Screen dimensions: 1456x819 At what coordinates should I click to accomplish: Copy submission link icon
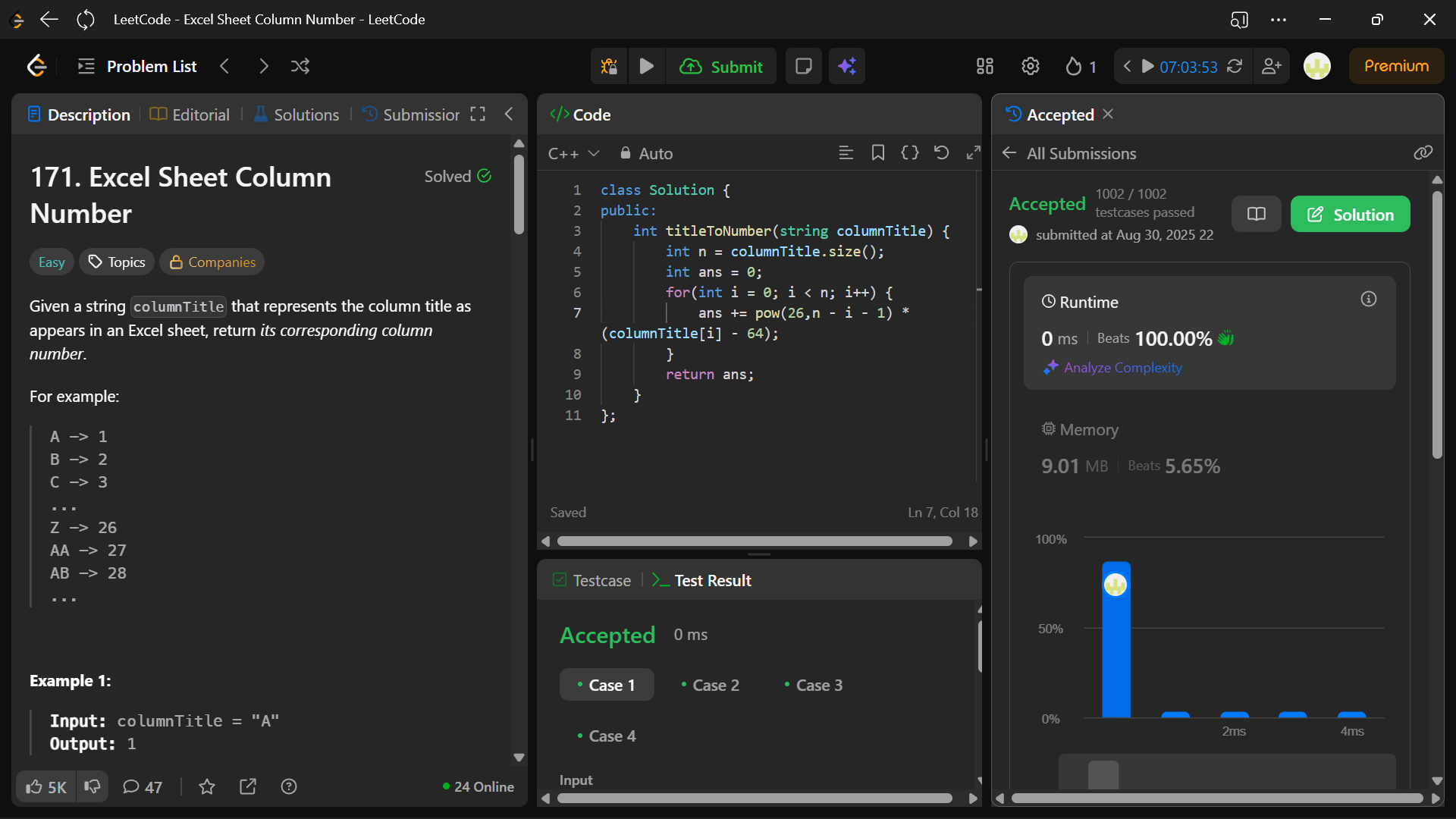tap(1423, 153)
